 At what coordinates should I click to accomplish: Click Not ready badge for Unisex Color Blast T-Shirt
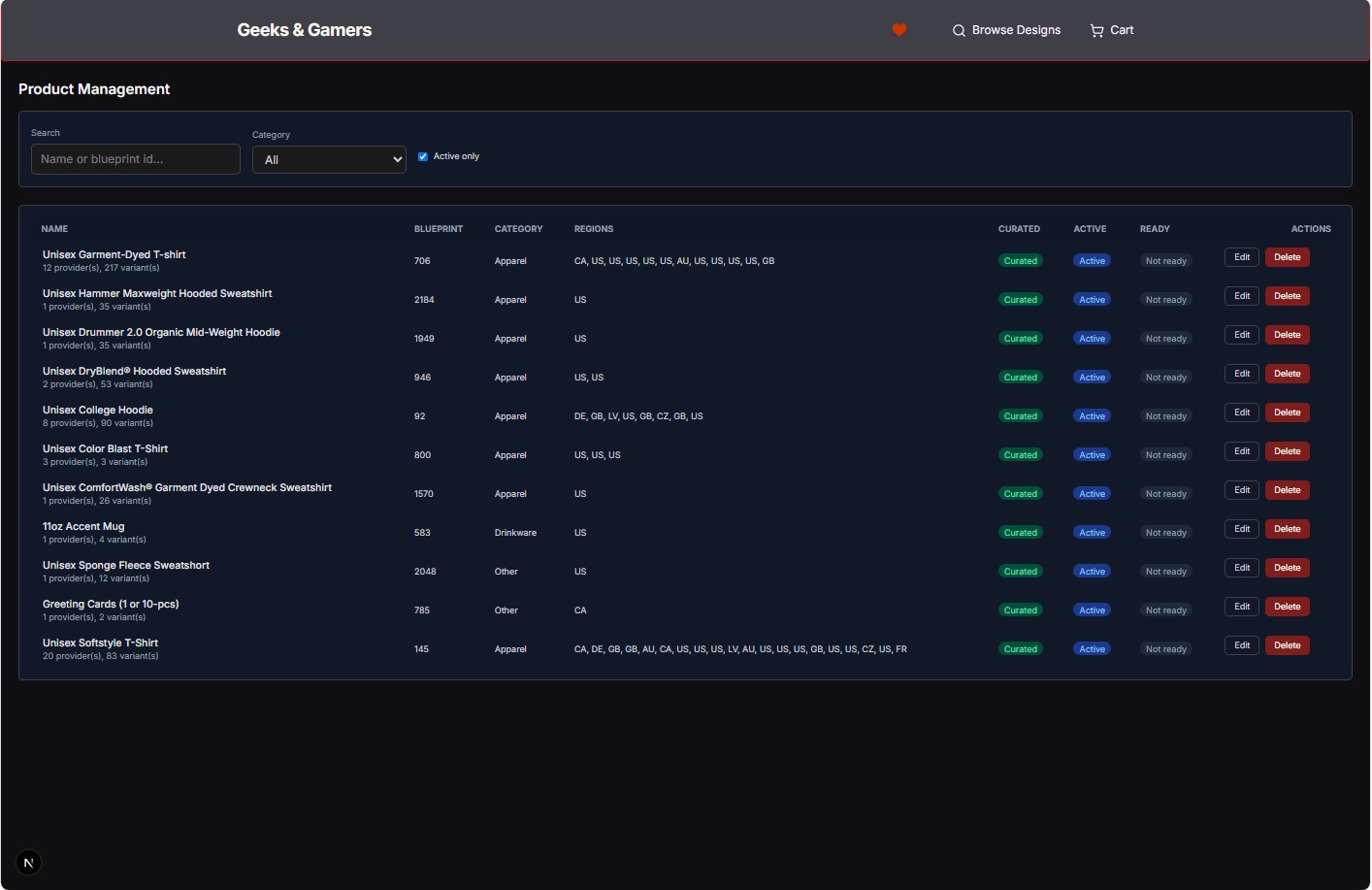tap(1165, 455)
